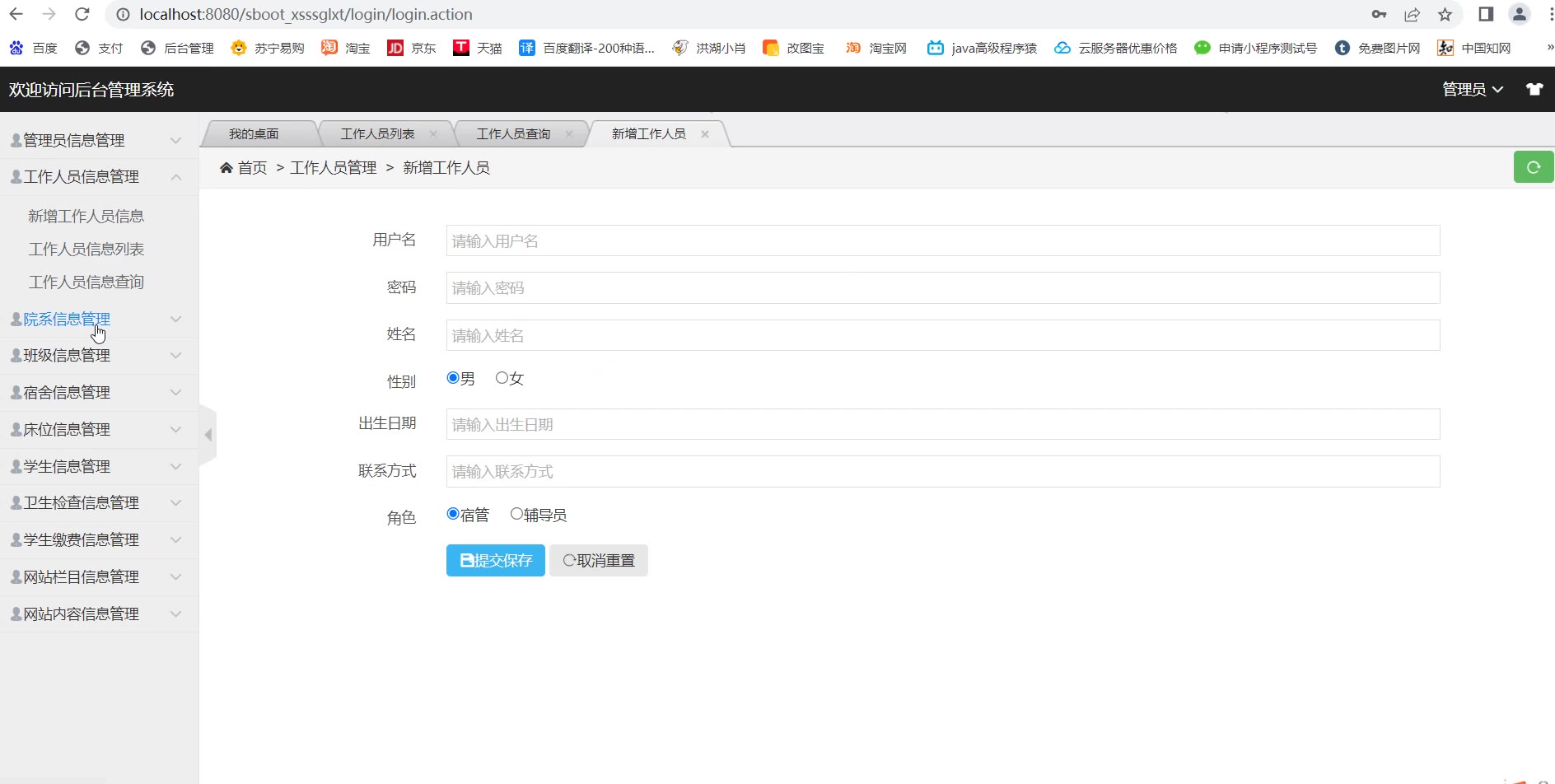Click the 提交保存 submit button
Screen dimensions: 1555x784
pyautogui.click(x=496, y=560)
